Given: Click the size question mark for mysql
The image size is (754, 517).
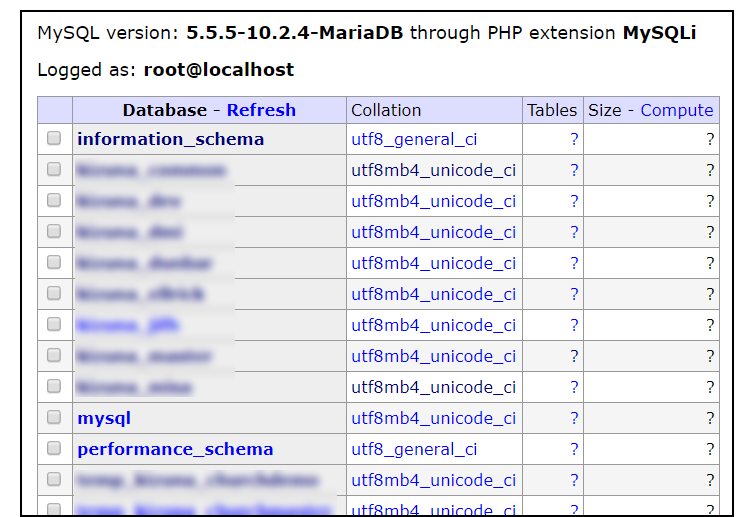Looking at the screenshot, I should (x=710, y=418).
